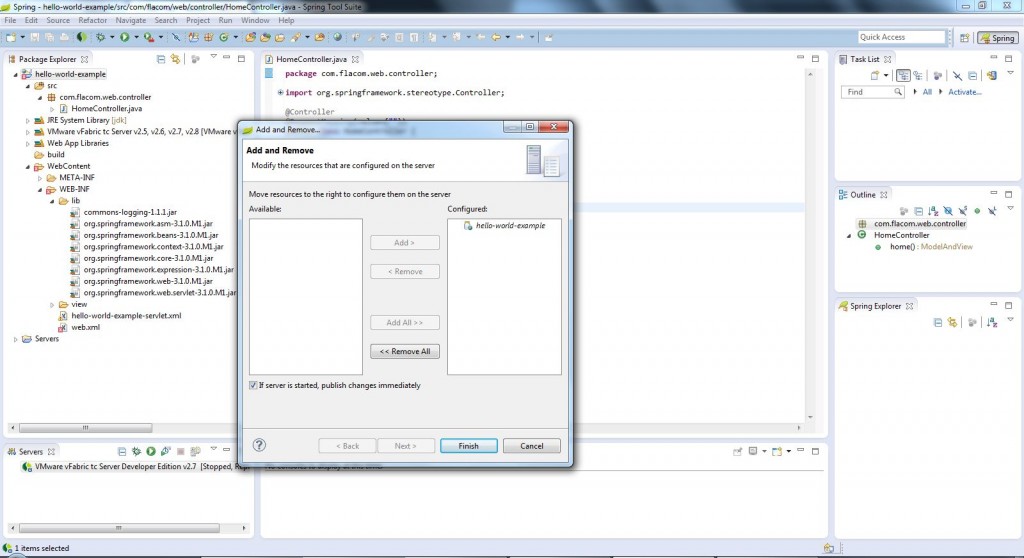Click Collapse All icon in the Servers view toolbar

click(x=122, y=451)
